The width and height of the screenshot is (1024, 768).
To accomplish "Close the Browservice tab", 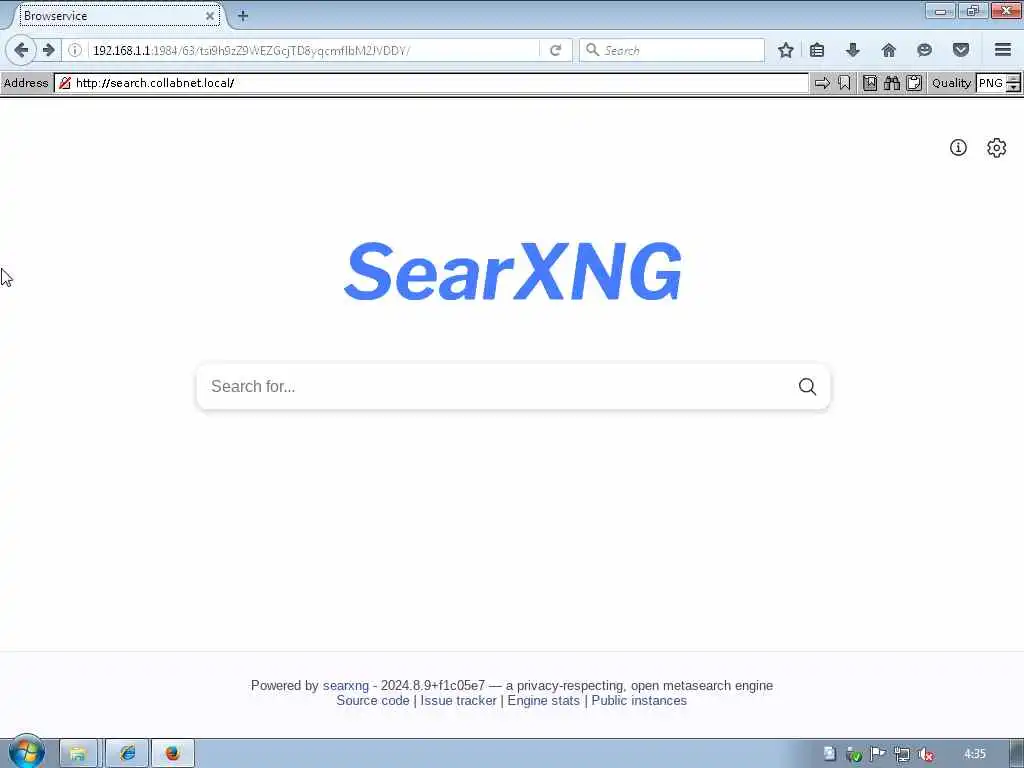I will [x=210, y=16].
